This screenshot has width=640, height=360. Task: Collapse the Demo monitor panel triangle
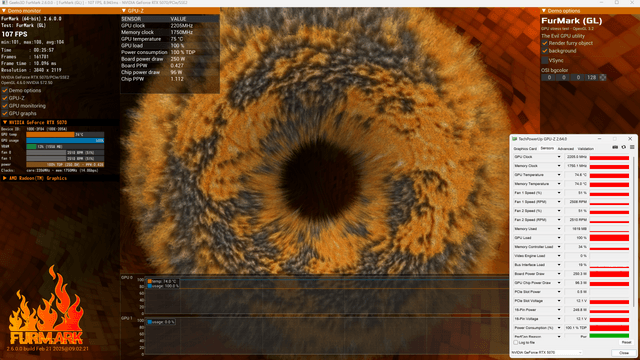point(4,11)
